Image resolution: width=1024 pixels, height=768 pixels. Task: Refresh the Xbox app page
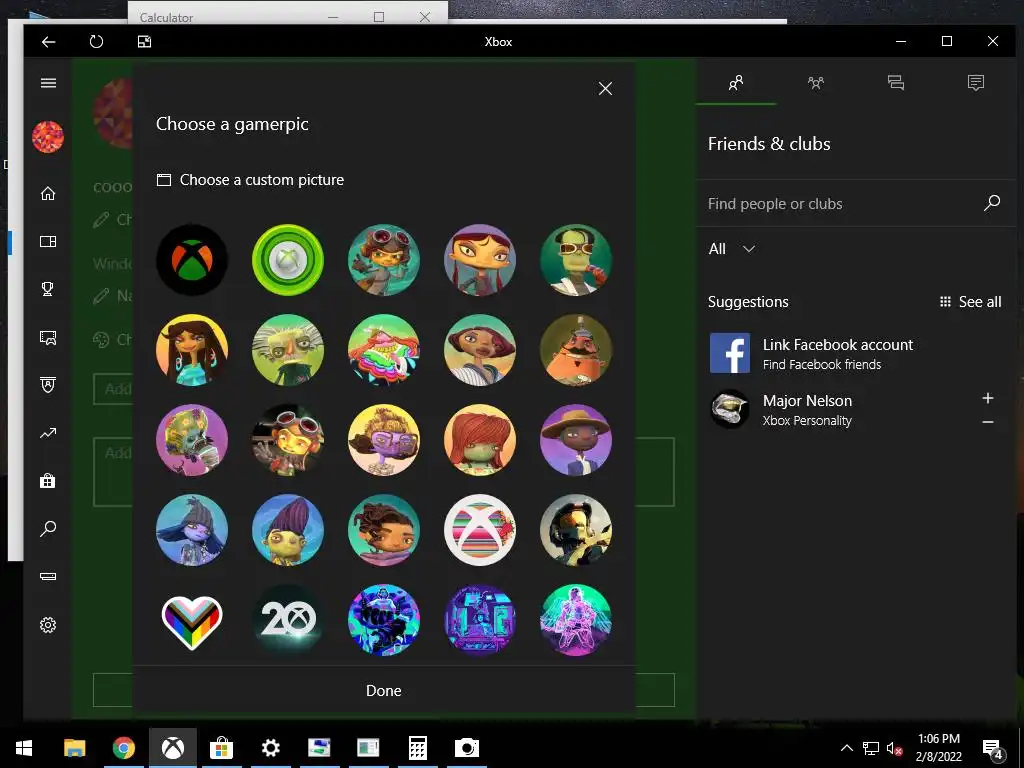click(96, 42)
